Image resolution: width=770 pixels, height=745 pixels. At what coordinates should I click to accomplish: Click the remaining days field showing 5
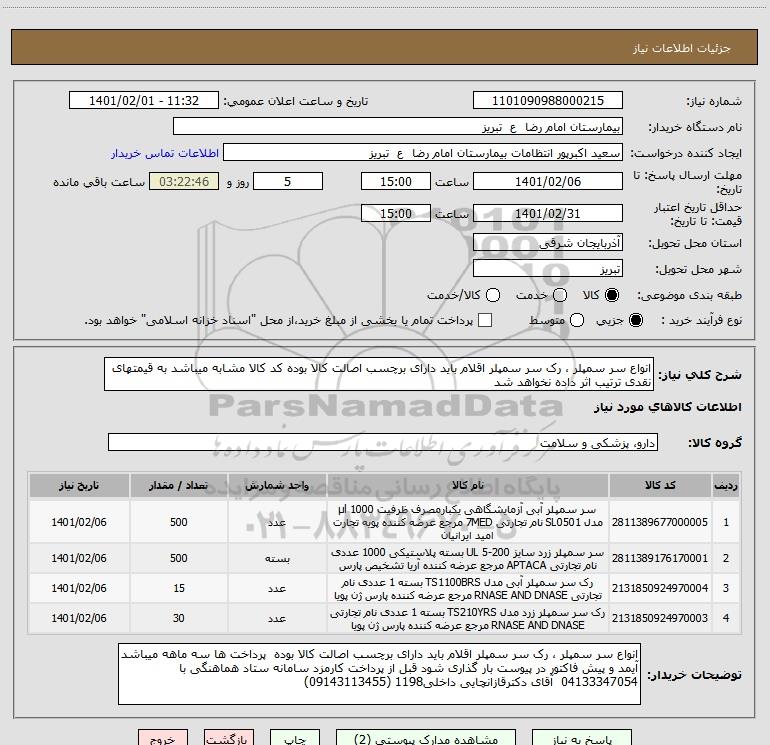288,182
